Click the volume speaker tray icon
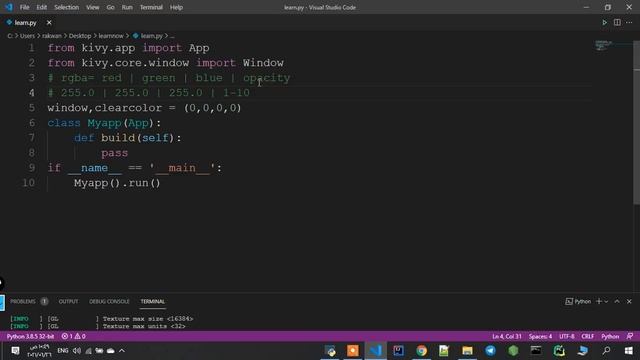This screenshot has width=640, height=360. tap(77, 351)
